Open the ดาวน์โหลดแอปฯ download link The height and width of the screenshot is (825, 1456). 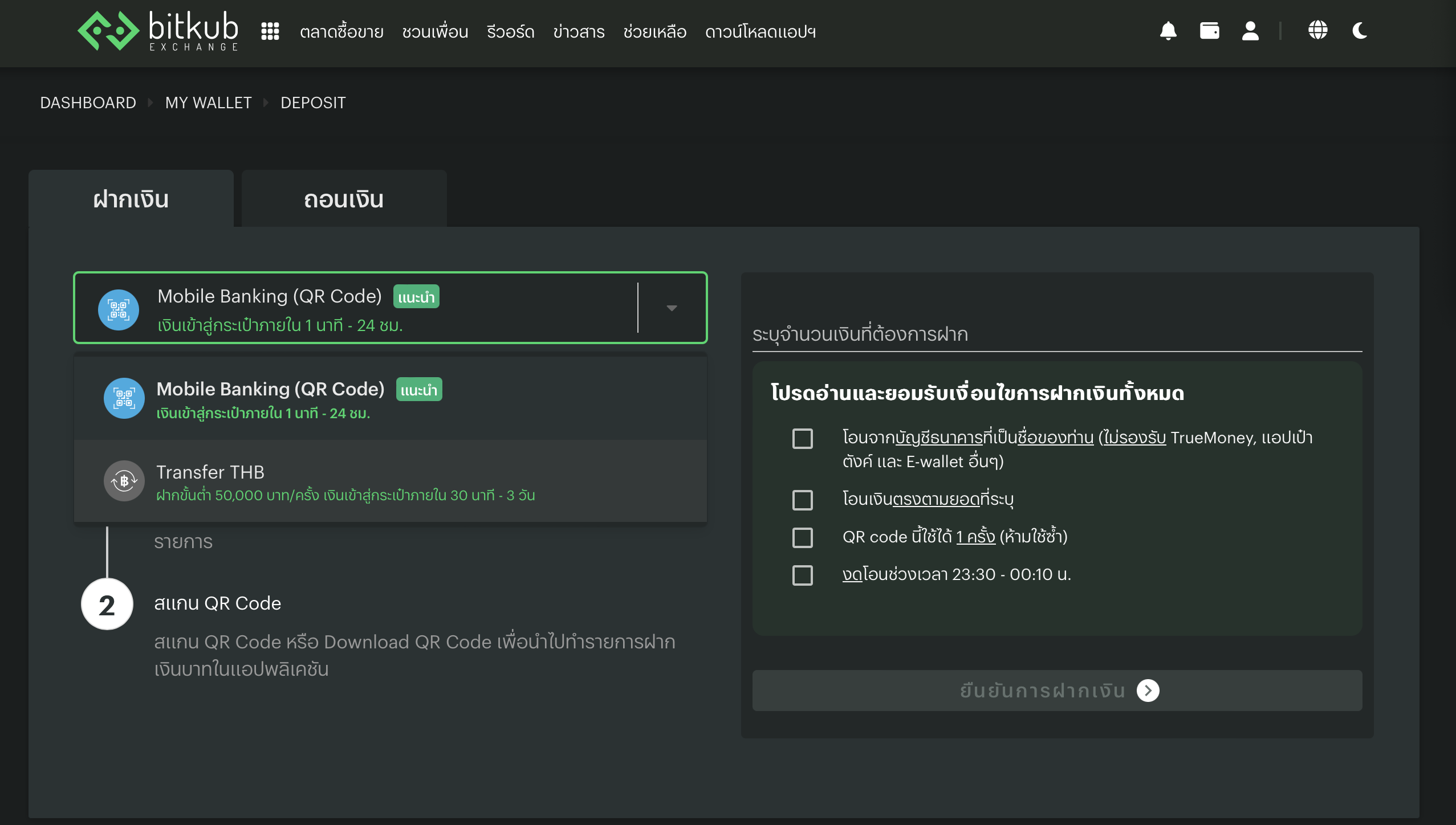(760, 32)
